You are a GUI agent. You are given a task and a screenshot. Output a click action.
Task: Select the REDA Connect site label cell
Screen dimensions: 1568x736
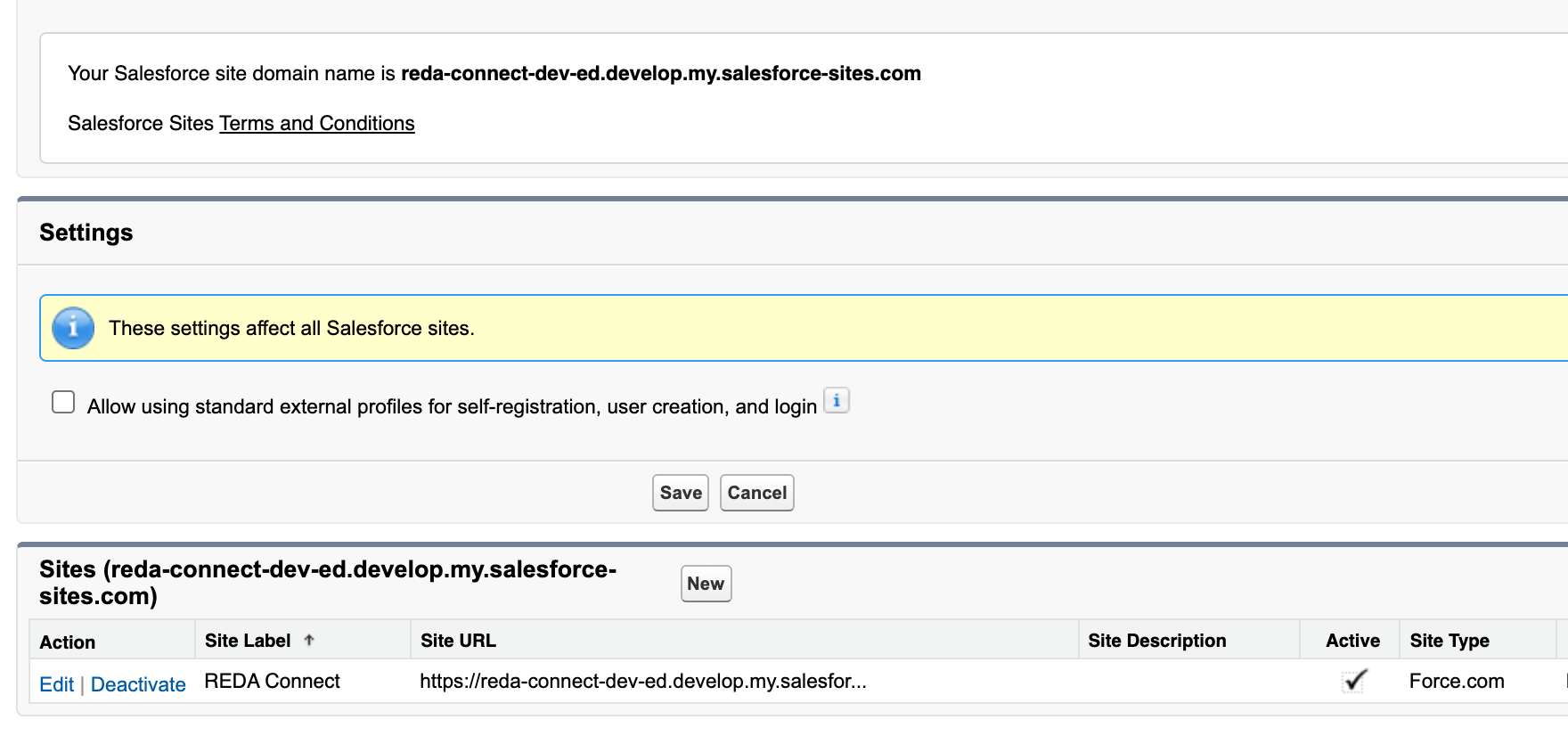(x=273, y=681)
